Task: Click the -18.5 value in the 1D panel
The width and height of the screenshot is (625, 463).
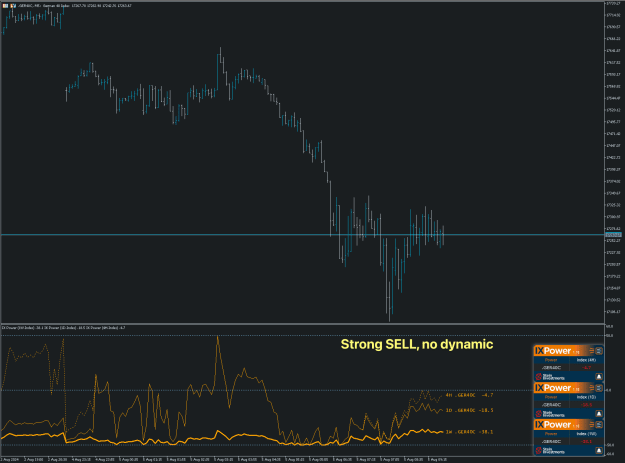Action: coord(586,405)
